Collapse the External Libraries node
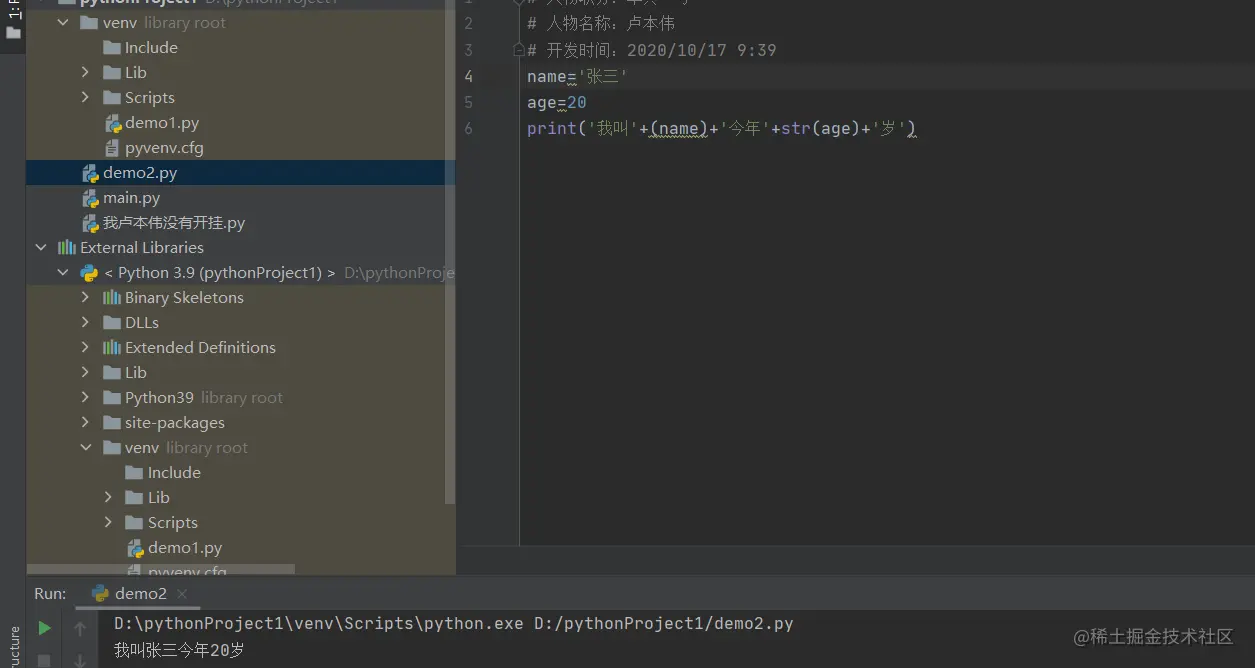The image size is (1255, 668). pyautogui.click(x=41, y=247)
